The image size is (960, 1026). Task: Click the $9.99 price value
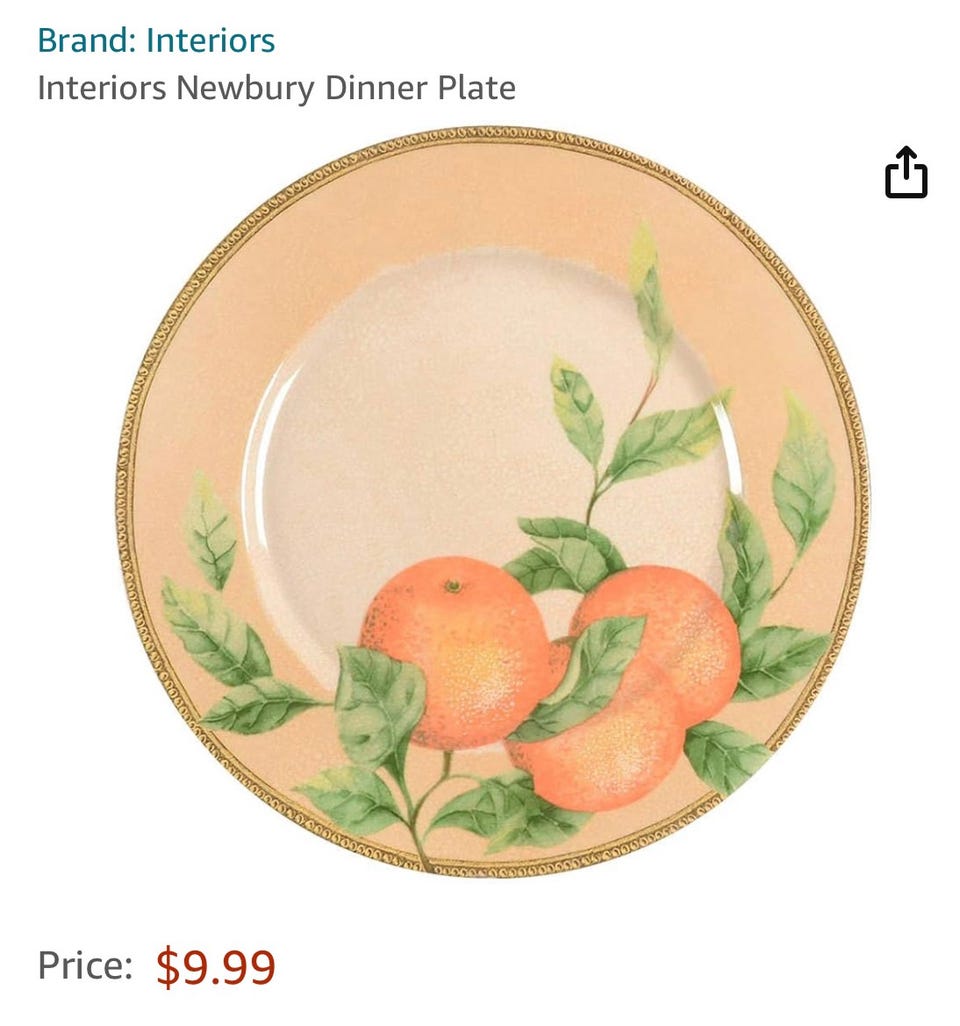(216, 966)
